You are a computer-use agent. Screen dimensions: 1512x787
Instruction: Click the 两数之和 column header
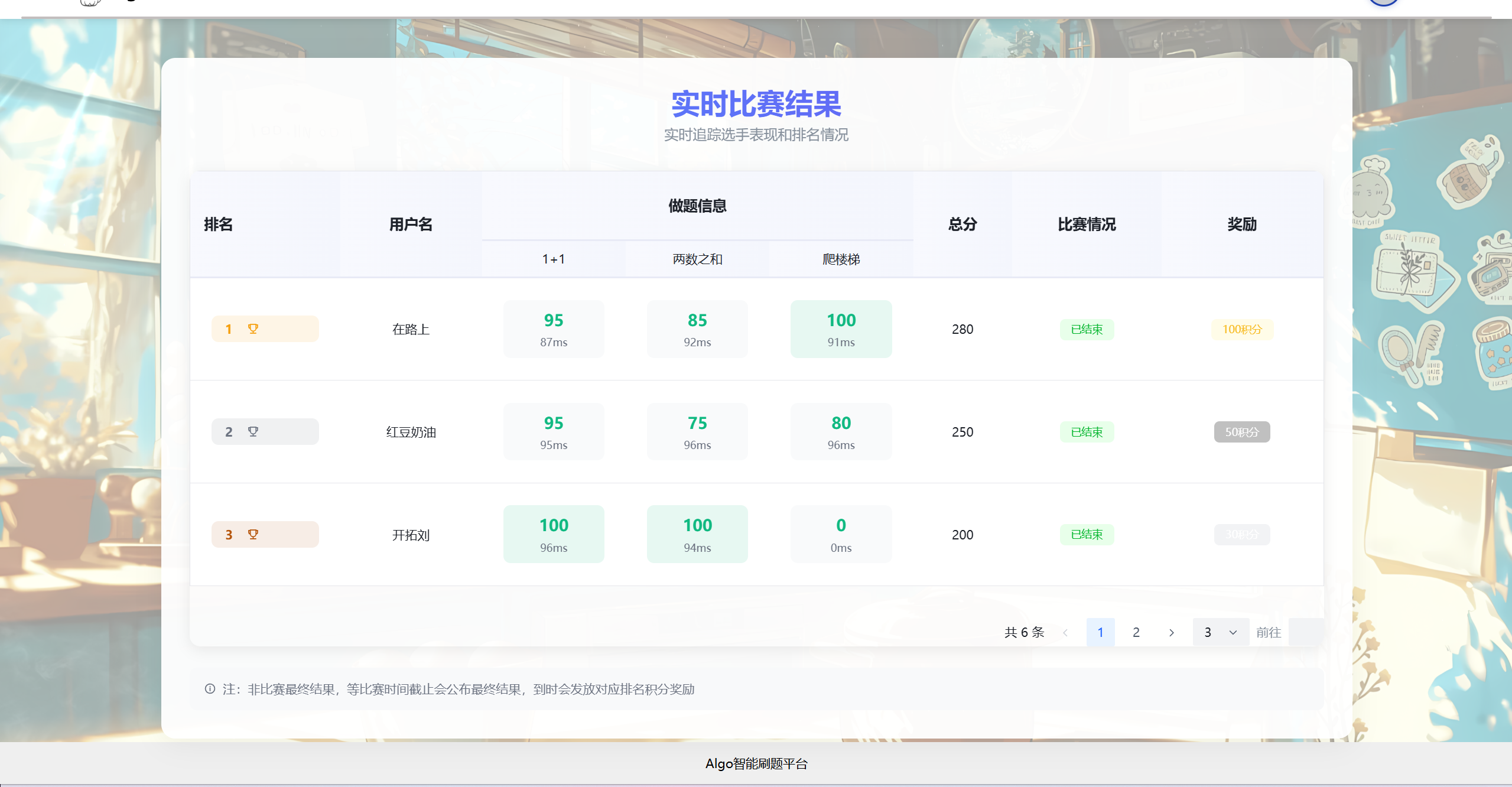pos(697,258)
